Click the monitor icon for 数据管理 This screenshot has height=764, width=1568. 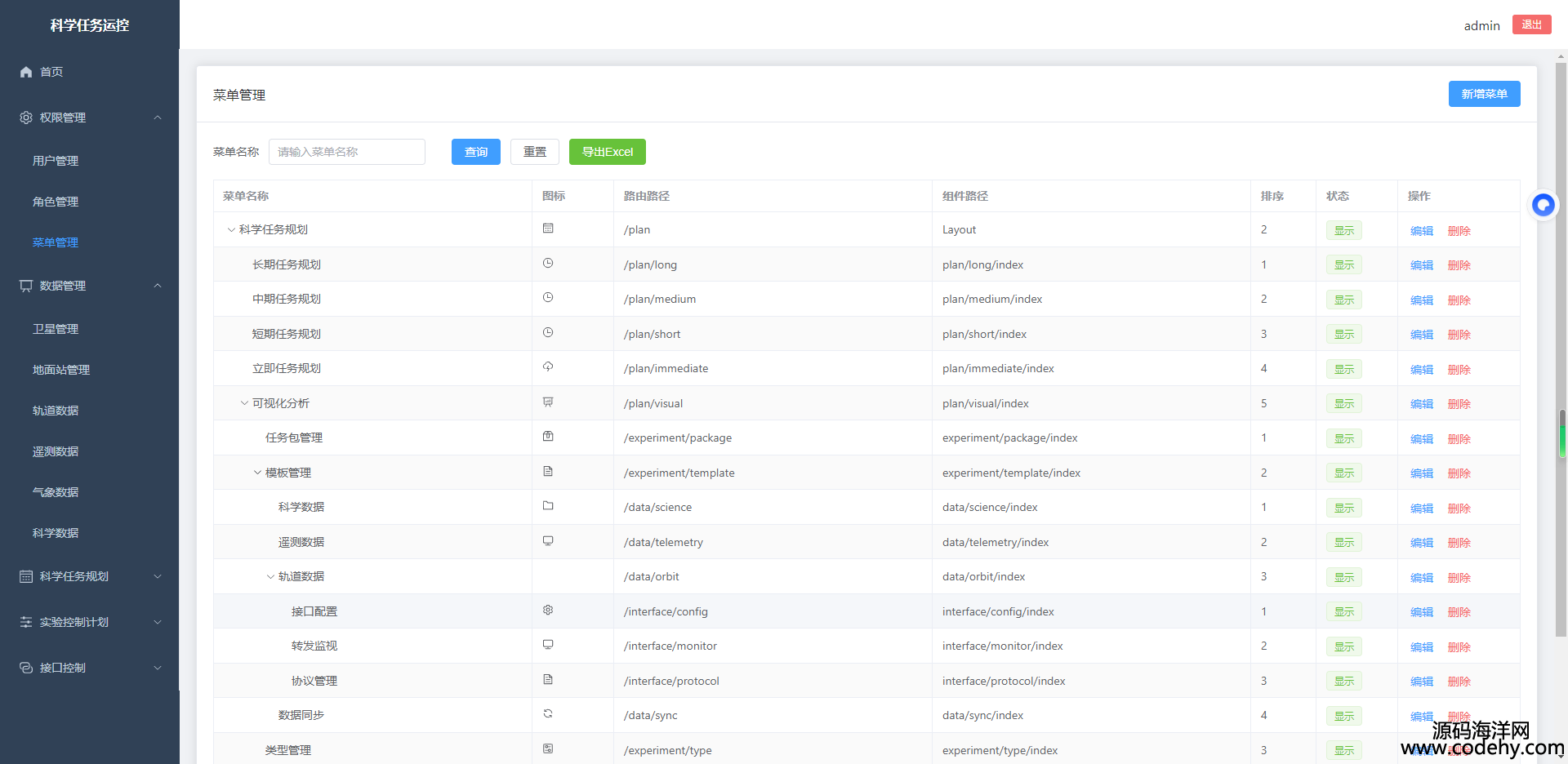point(26,286)
